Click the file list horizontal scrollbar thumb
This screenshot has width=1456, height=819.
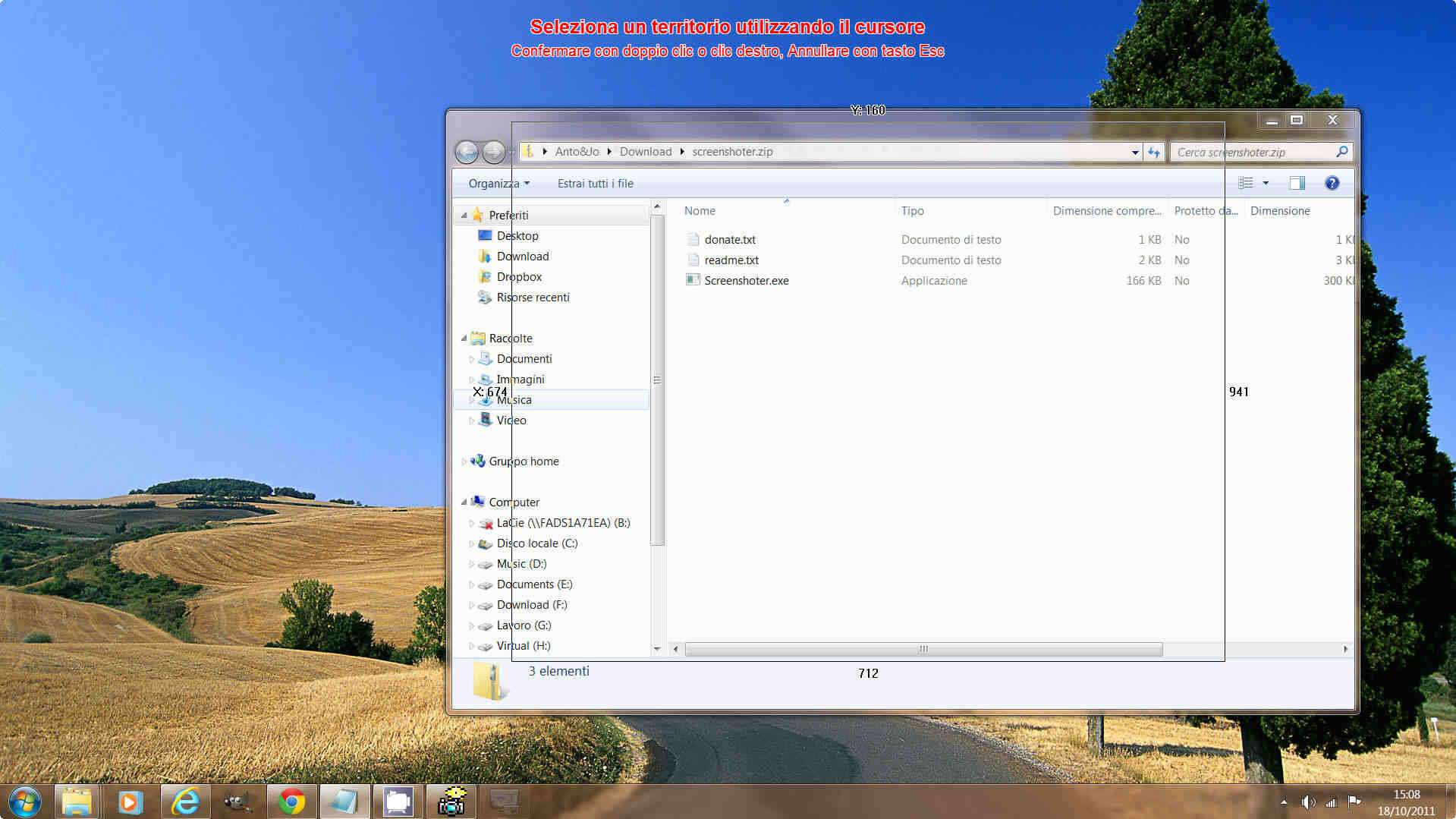(x=923, y=649)
